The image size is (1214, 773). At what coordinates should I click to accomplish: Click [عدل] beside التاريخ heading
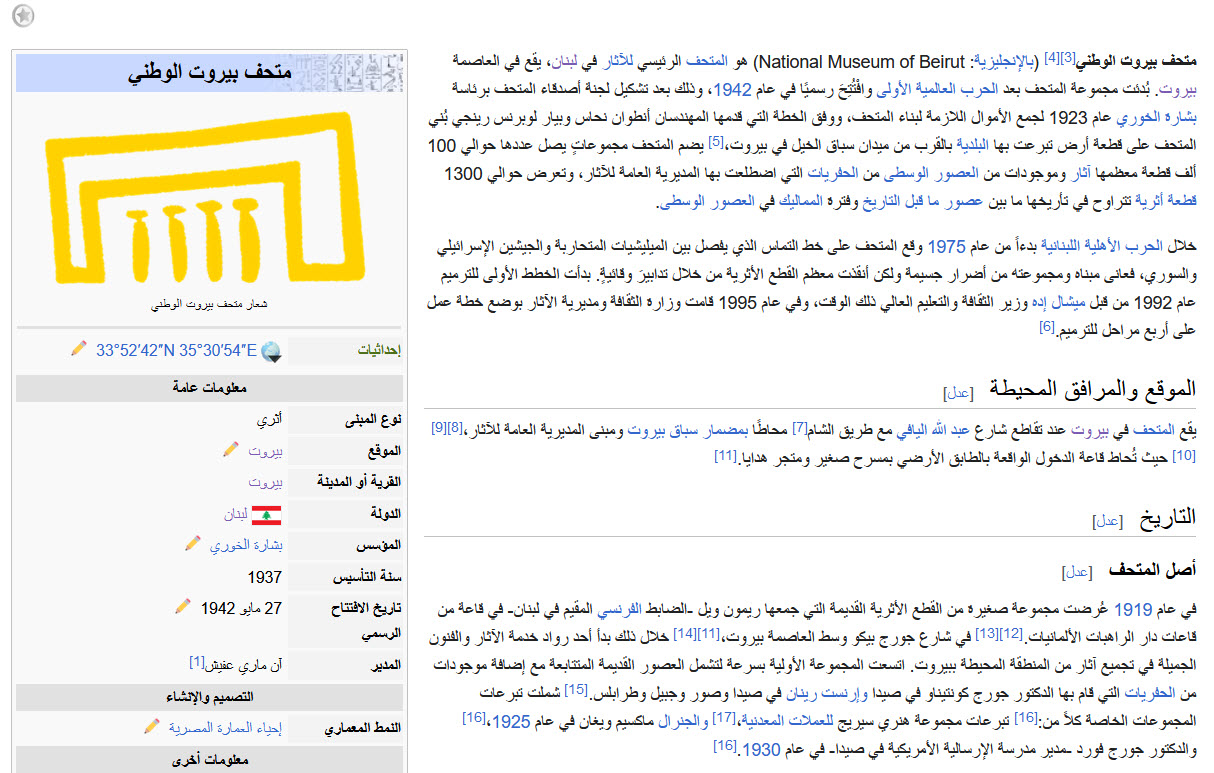point(1108,521)
